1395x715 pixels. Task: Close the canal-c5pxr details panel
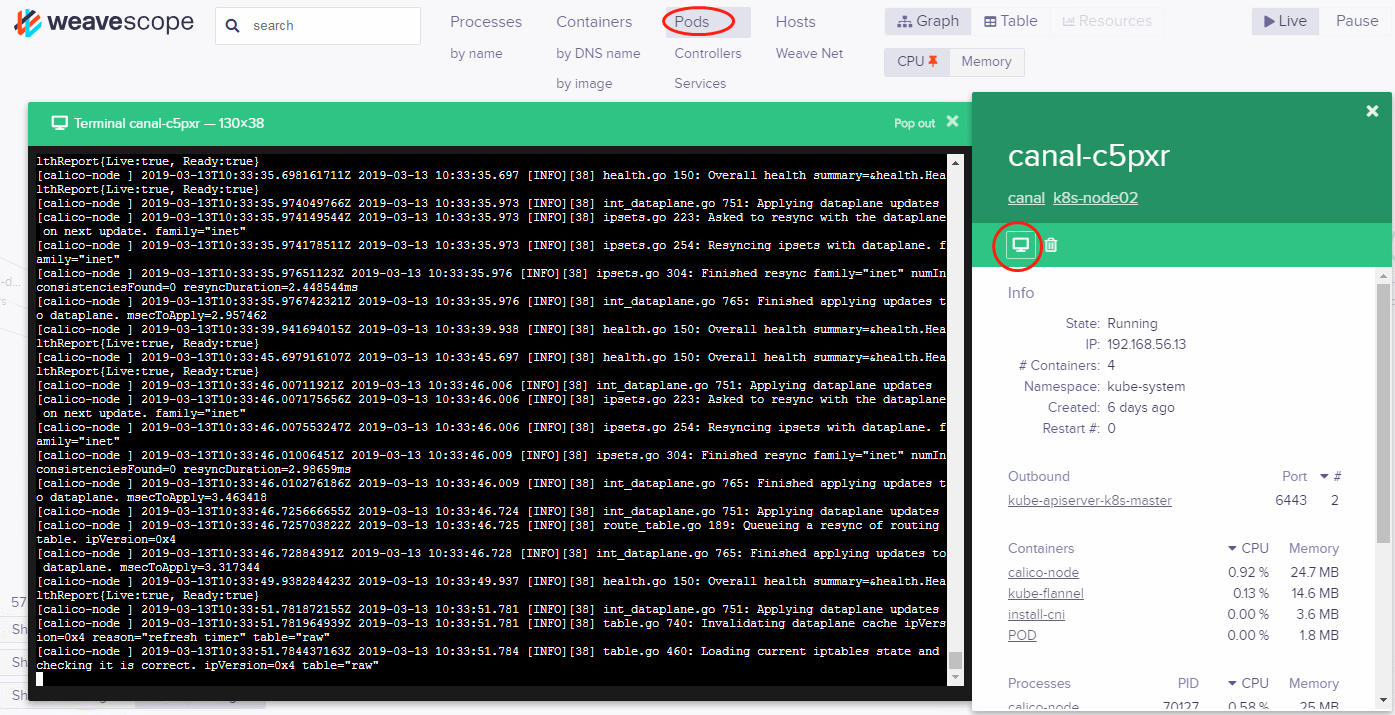click(1372, 111)
